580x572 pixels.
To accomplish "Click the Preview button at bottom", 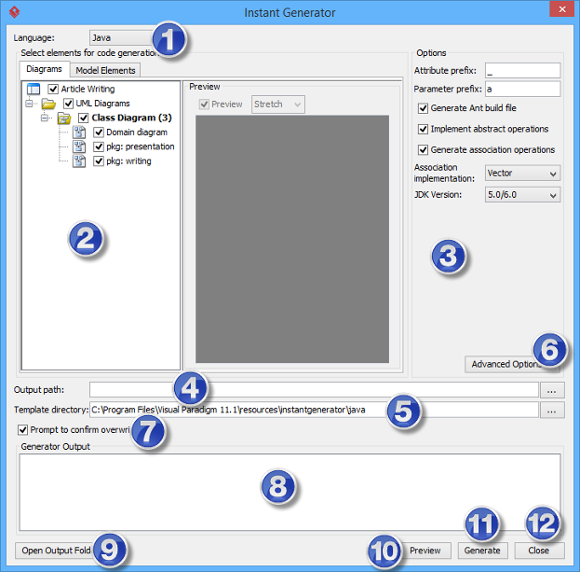I will pyautogui.click(x=425, y=551).
